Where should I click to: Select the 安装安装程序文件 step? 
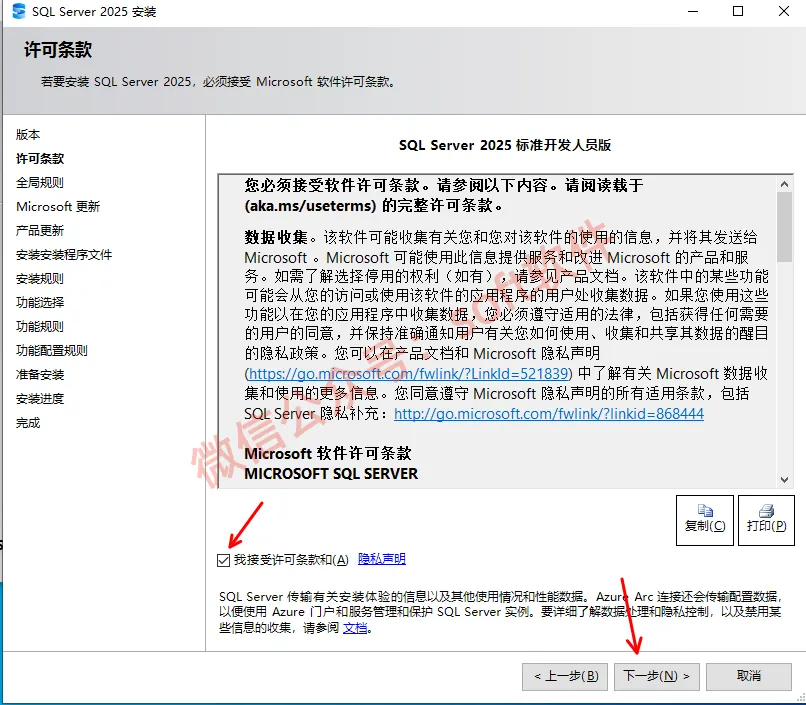tap(64, 255)
